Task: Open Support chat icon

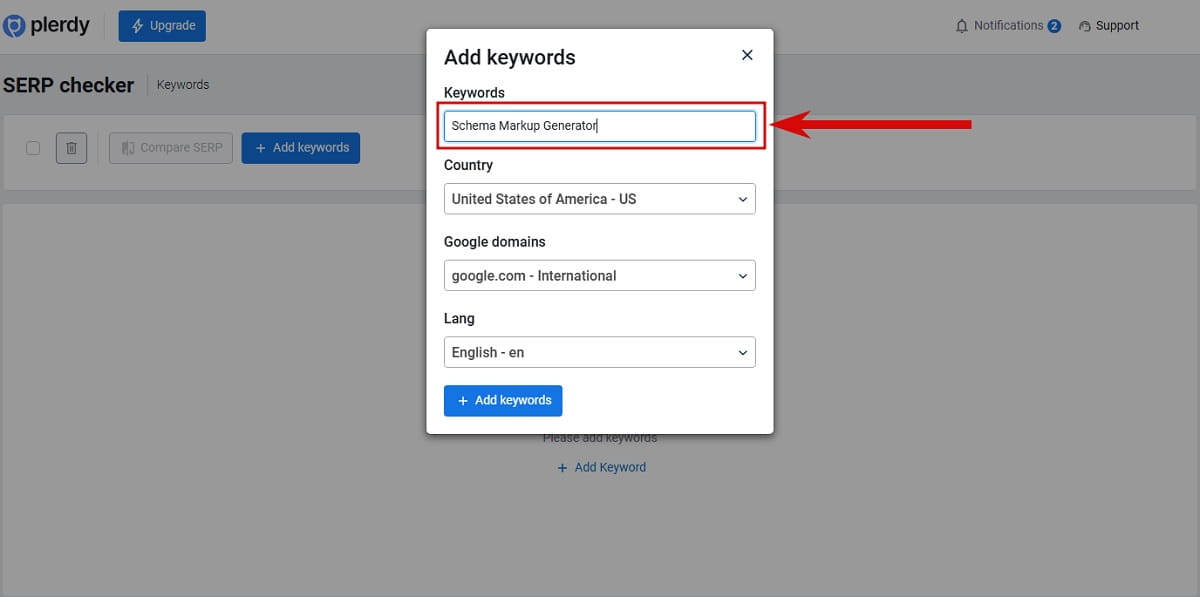Action: click(1086, 25)
